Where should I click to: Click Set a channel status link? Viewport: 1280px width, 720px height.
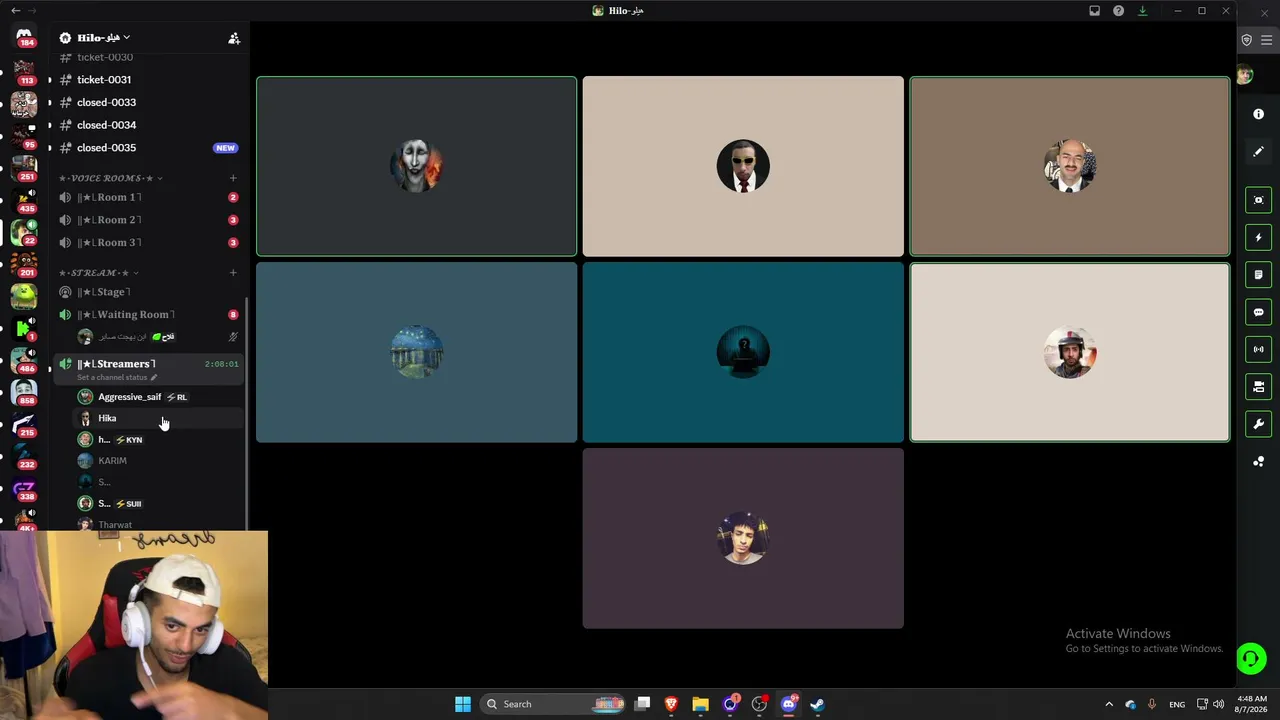coord(117,378)
